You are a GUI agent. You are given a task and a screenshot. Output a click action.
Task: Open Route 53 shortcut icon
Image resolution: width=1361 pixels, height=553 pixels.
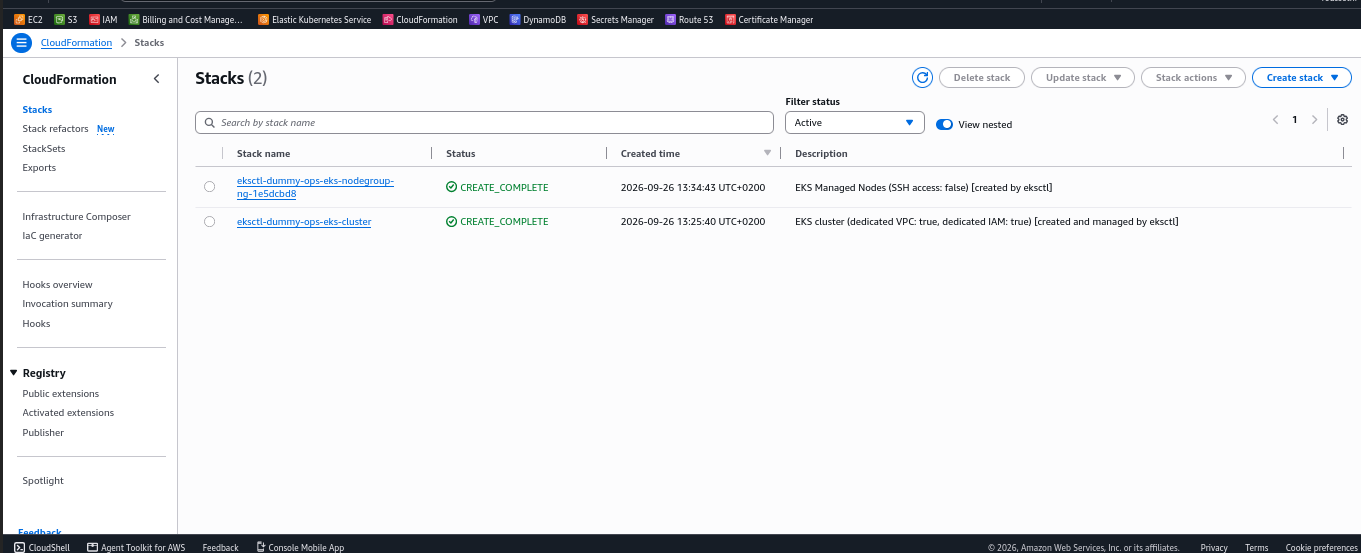click(x=670, y=19)
